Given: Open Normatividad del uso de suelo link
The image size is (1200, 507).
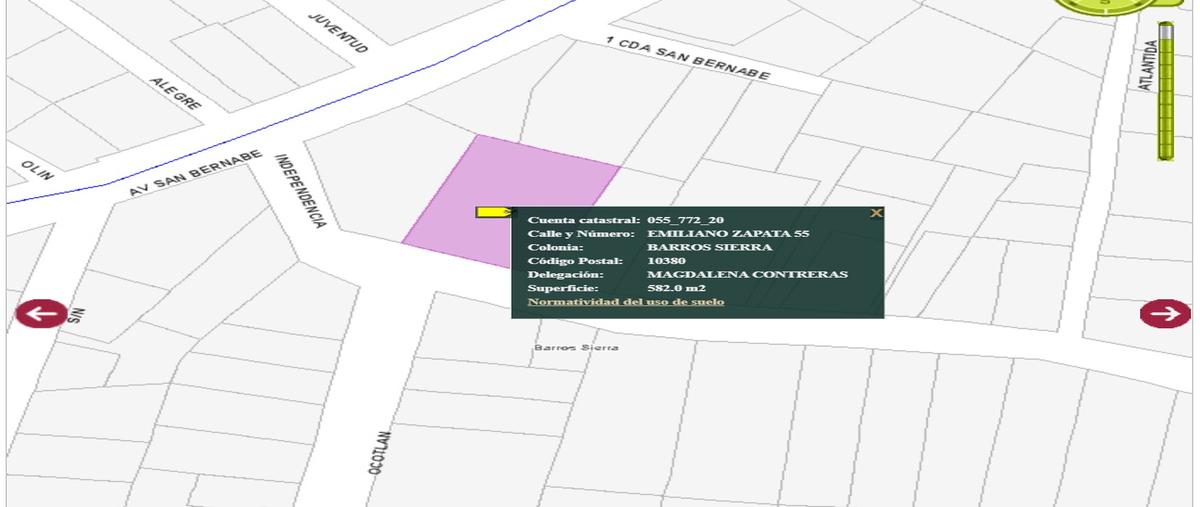Looking at the screenshot, I should pos(626,301).
